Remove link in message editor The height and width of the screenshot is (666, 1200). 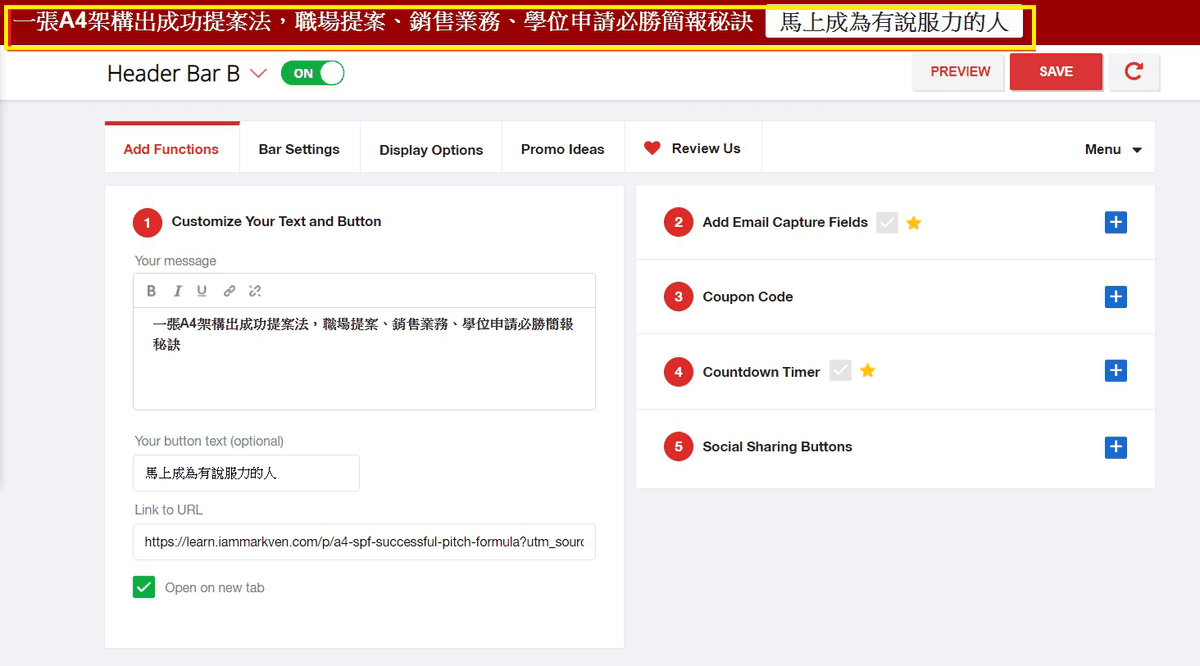(255, 291)
